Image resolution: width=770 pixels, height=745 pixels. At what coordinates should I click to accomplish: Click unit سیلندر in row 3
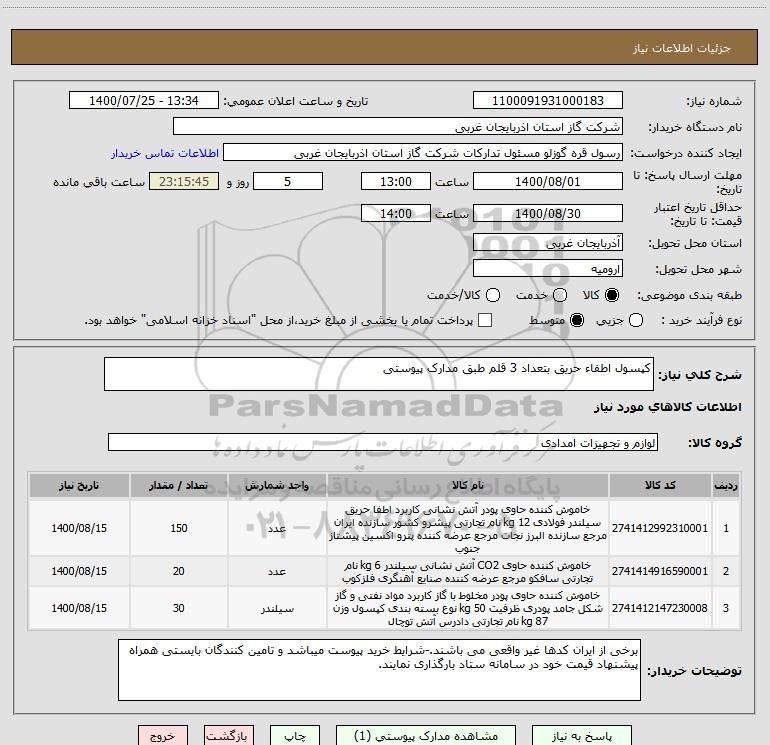pyautogui.click(x=277, y=609)
